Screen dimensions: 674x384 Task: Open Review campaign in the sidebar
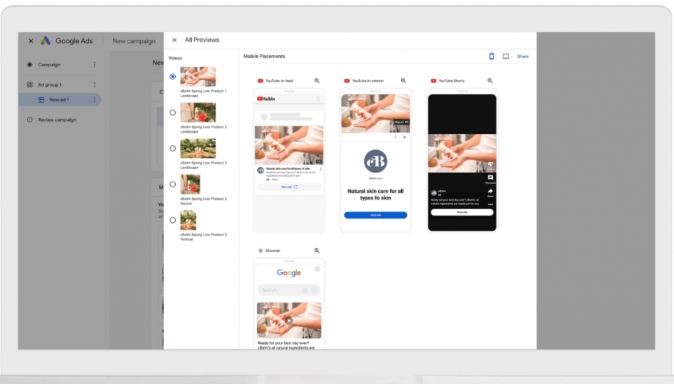(57, 120)
